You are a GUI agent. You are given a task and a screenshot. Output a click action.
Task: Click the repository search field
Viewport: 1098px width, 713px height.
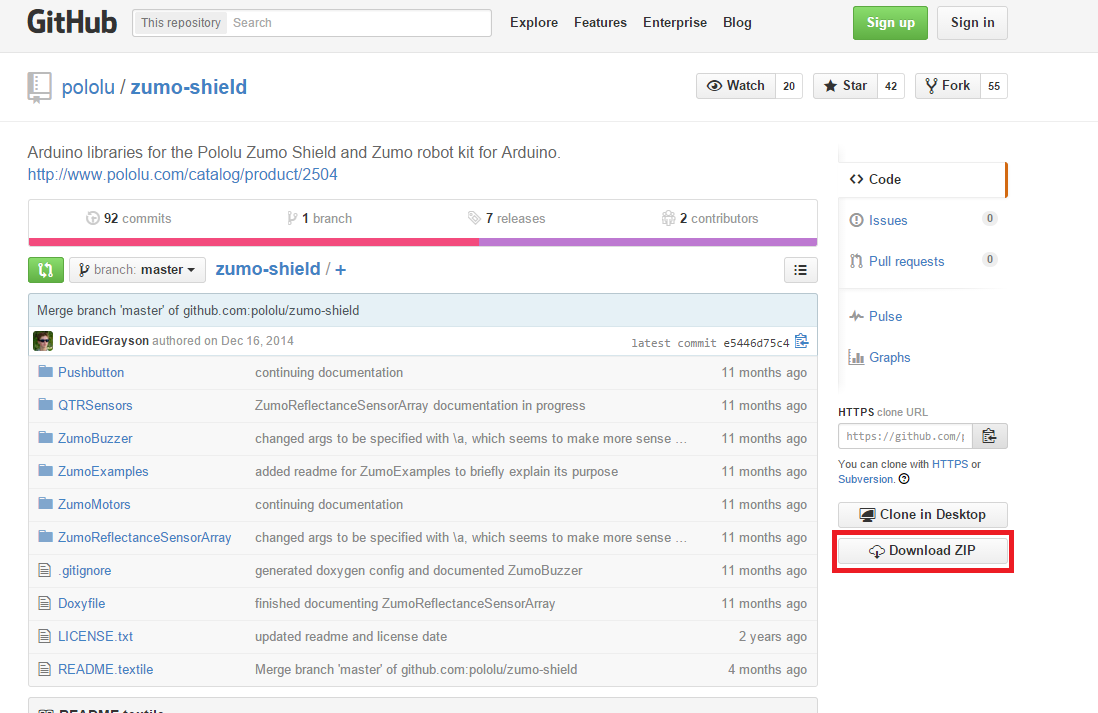tap(359, 23)
